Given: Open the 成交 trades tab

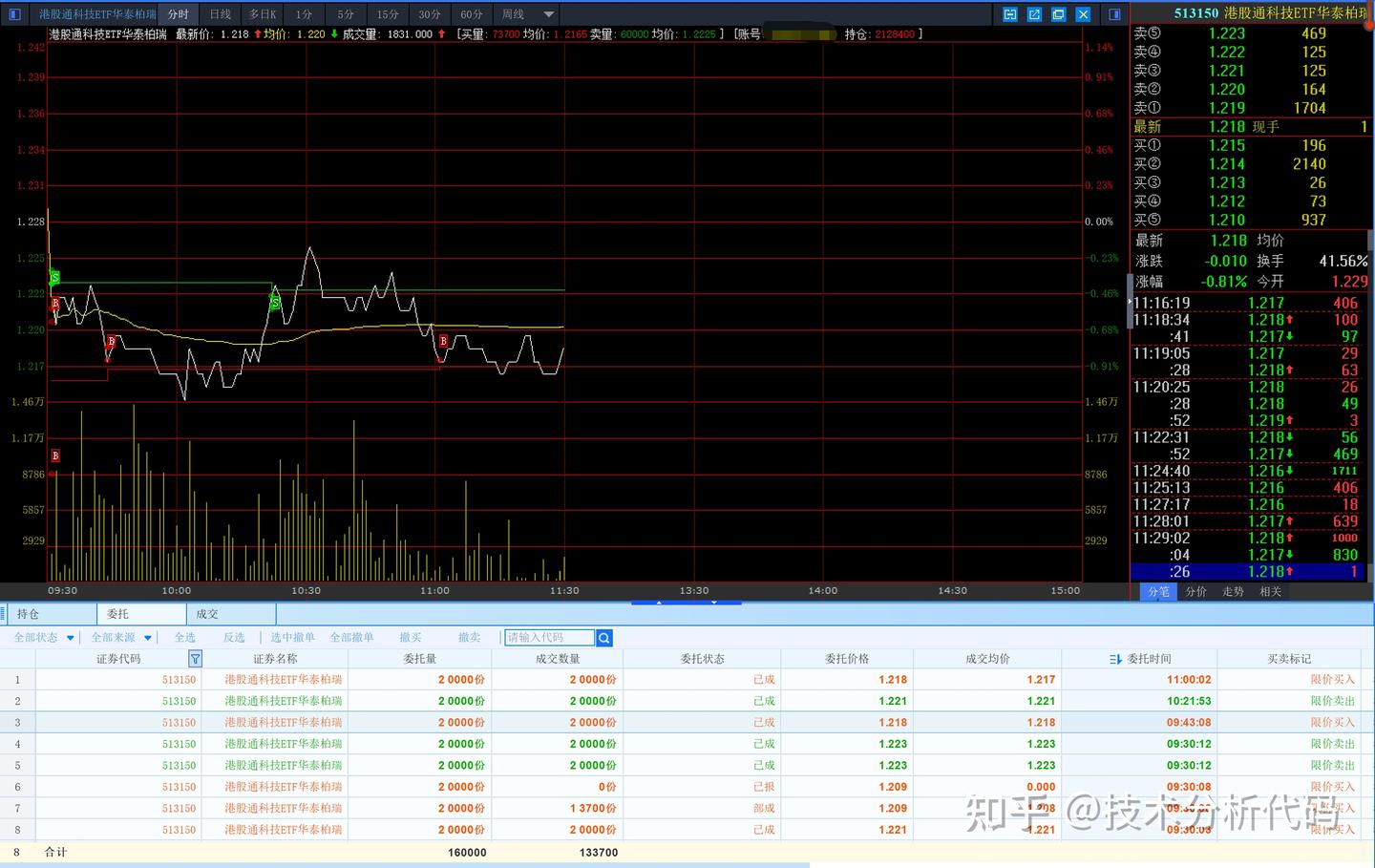Looking at the screenshot, I should 231,614.
